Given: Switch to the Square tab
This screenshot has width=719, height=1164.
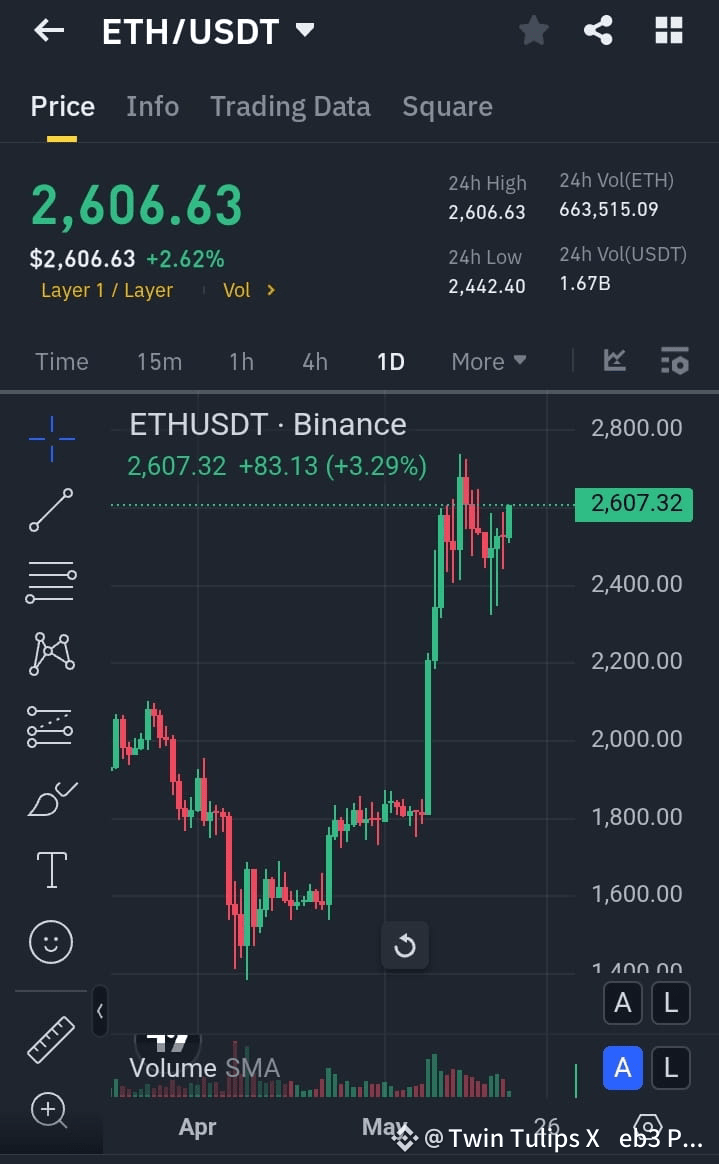Looking at the screenshot, I should [x=447, y=107].
